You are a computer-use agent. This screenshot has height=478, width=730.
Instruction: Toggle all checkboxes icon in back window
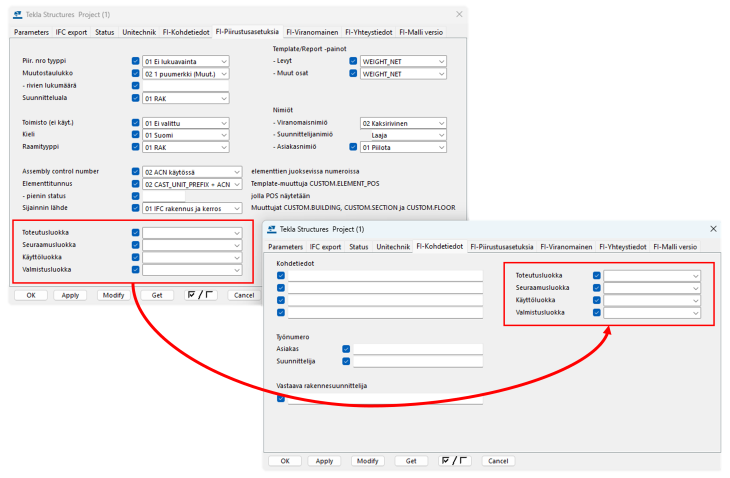point(201,295)
